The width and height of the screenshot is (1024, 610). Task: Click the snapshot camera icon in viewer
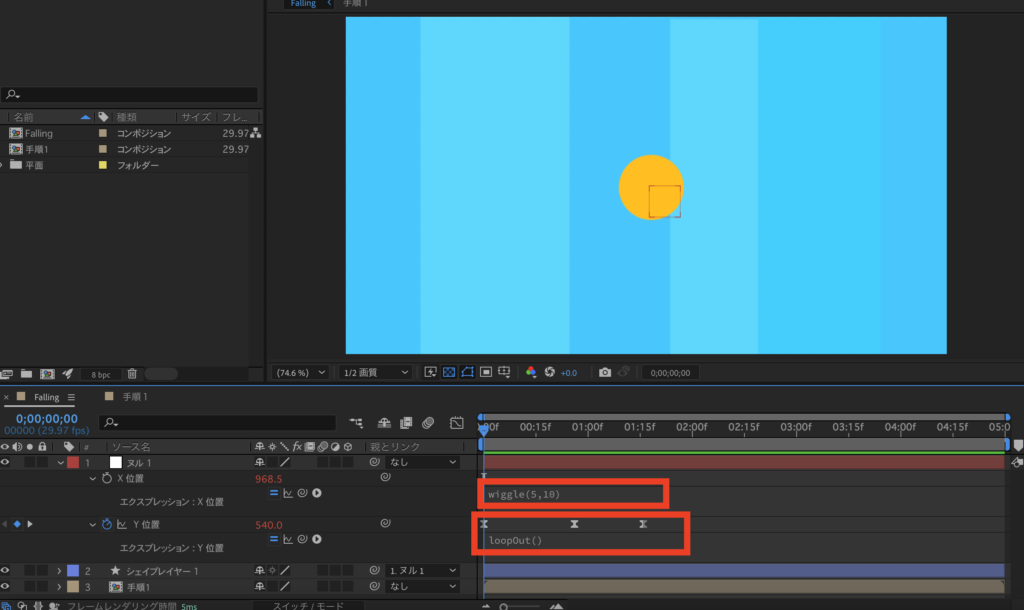[605, 372]
